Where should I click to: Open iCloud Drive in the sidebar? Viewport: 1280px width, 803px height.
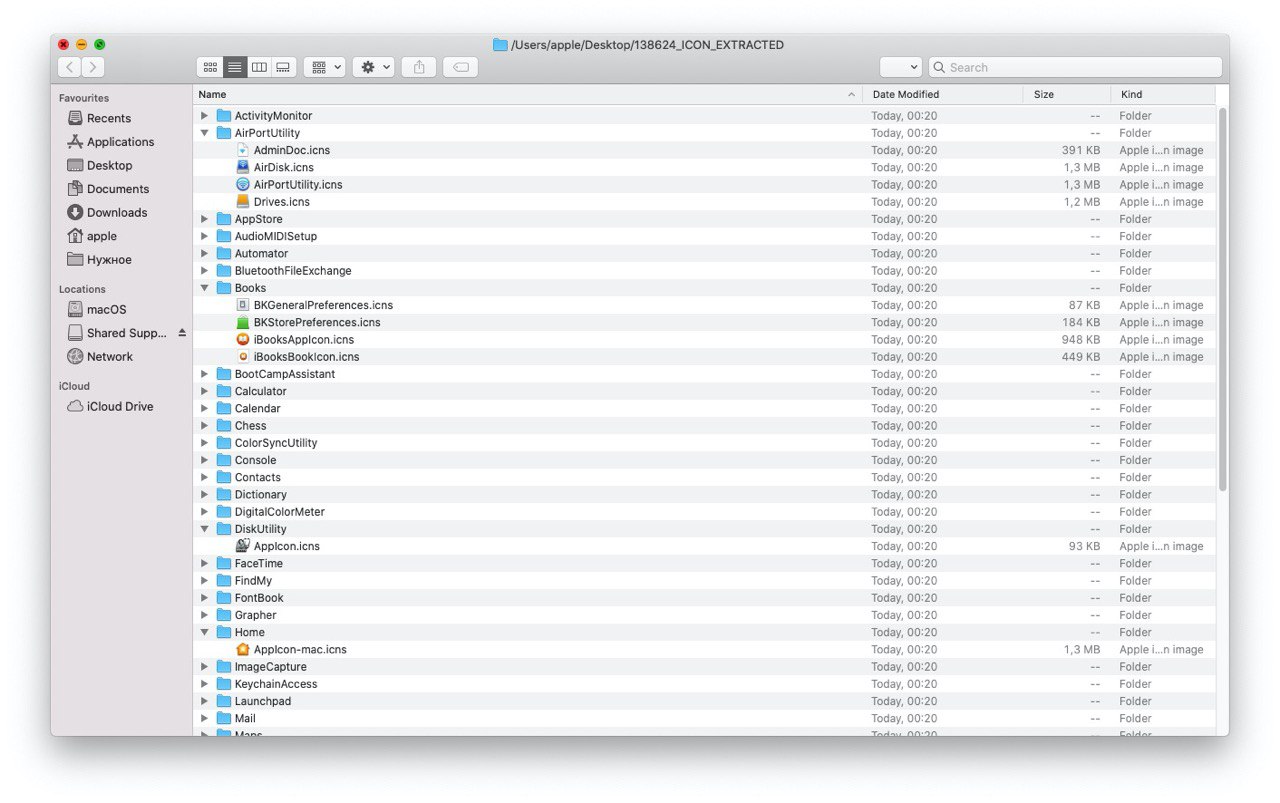pyautogui.click(x=110, y=406)
